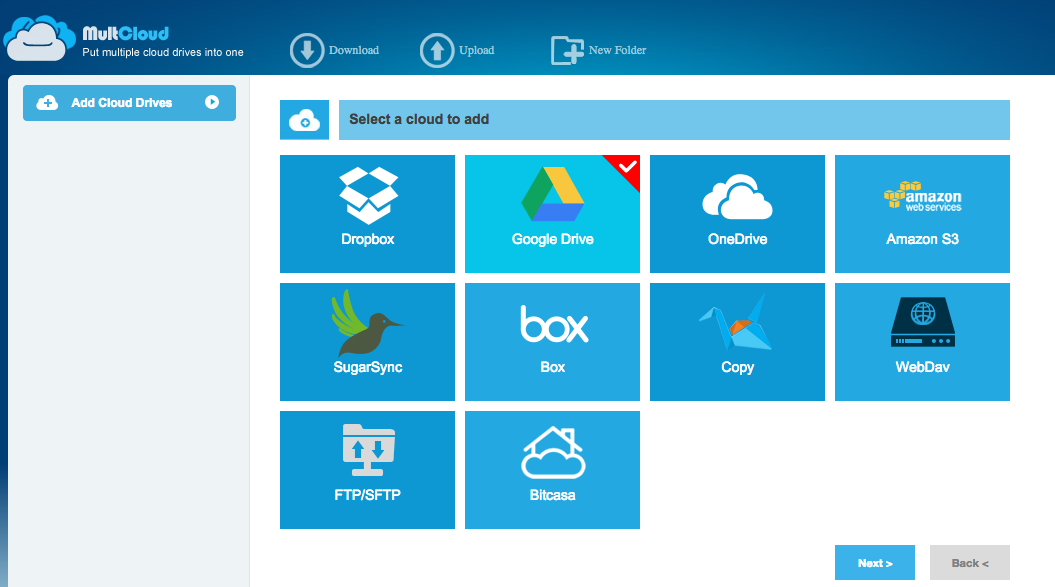
Task: Pick the WebDav drive icon
Action: (922, 323)
